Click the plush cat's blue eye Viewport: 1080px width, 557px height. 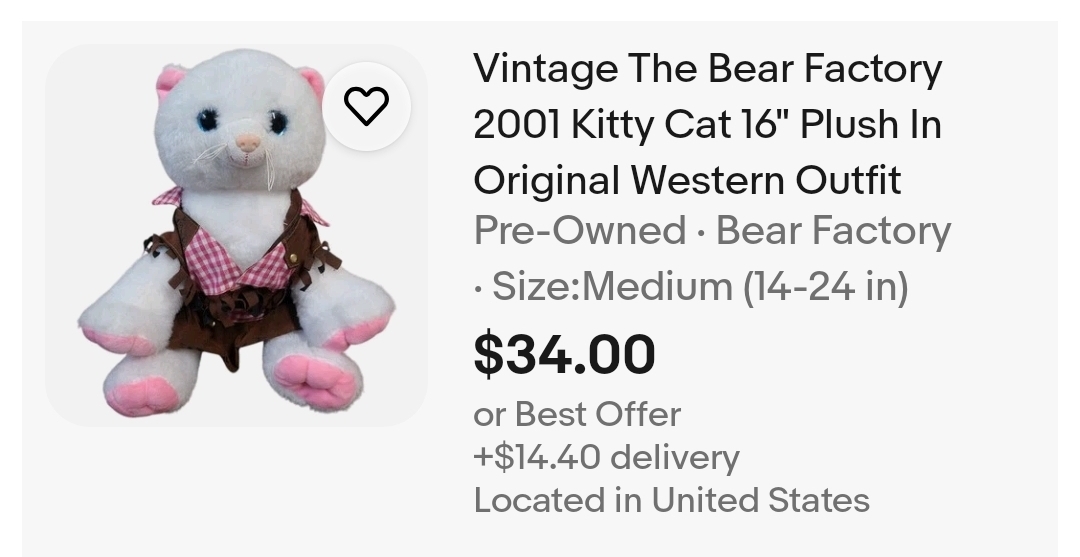[x=207, y=120]
